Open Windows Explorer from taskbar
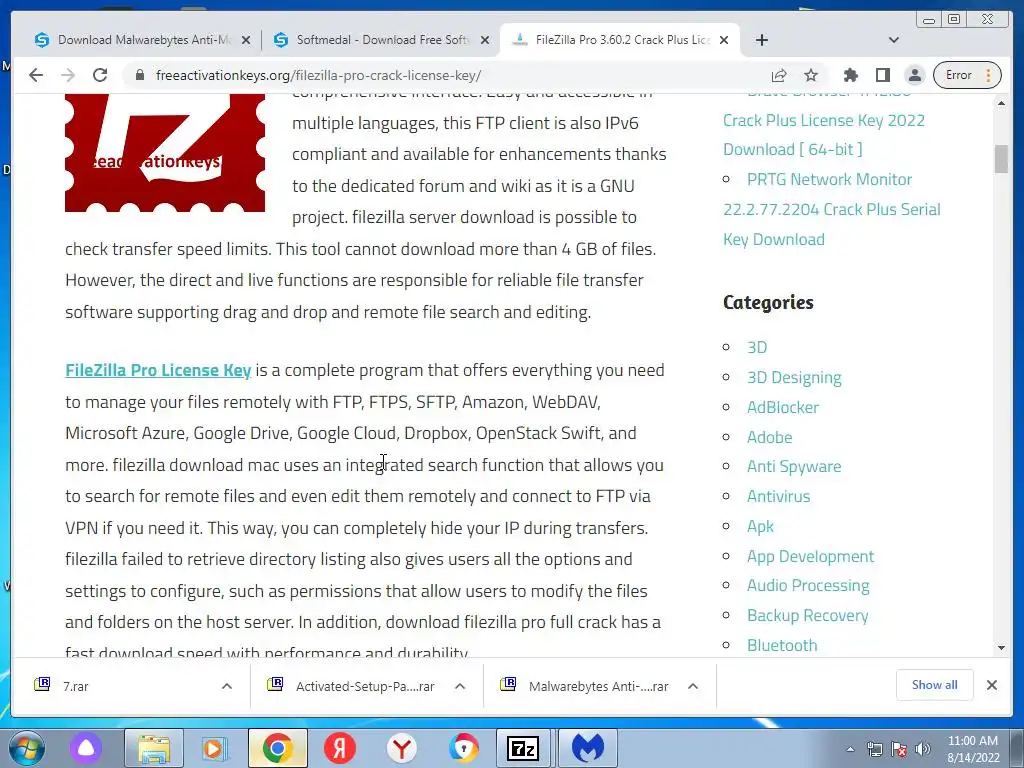Screen dimensions: 1024x768 (x=153, y=748)
